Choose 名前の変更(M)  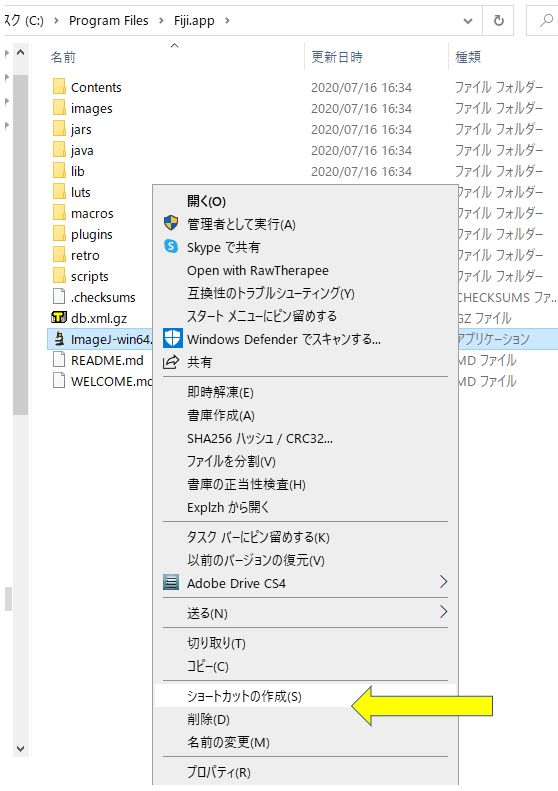click(229, 742)
